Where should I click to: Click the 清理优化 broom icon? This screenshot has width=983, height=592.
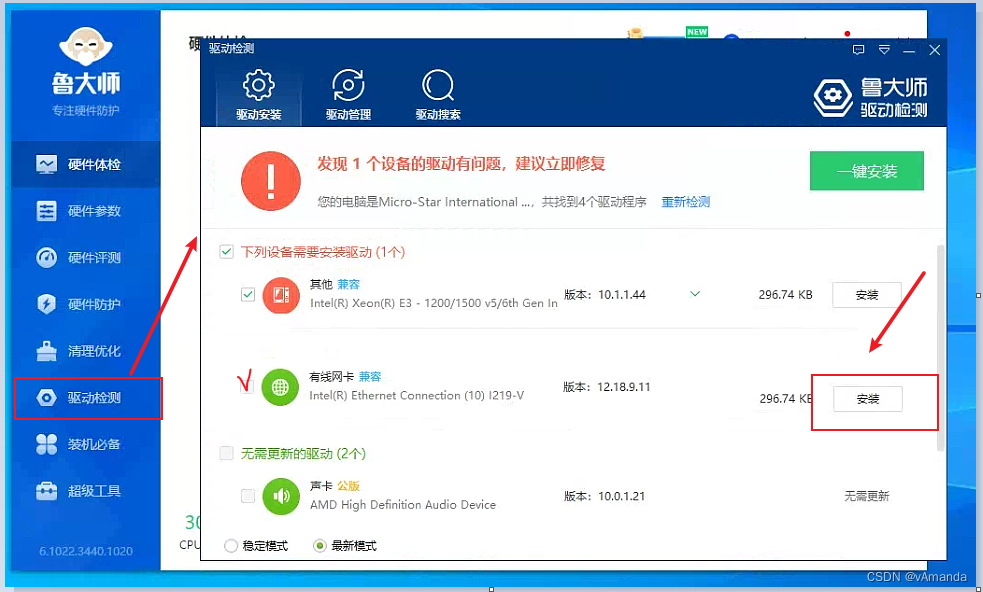point(46,351)
